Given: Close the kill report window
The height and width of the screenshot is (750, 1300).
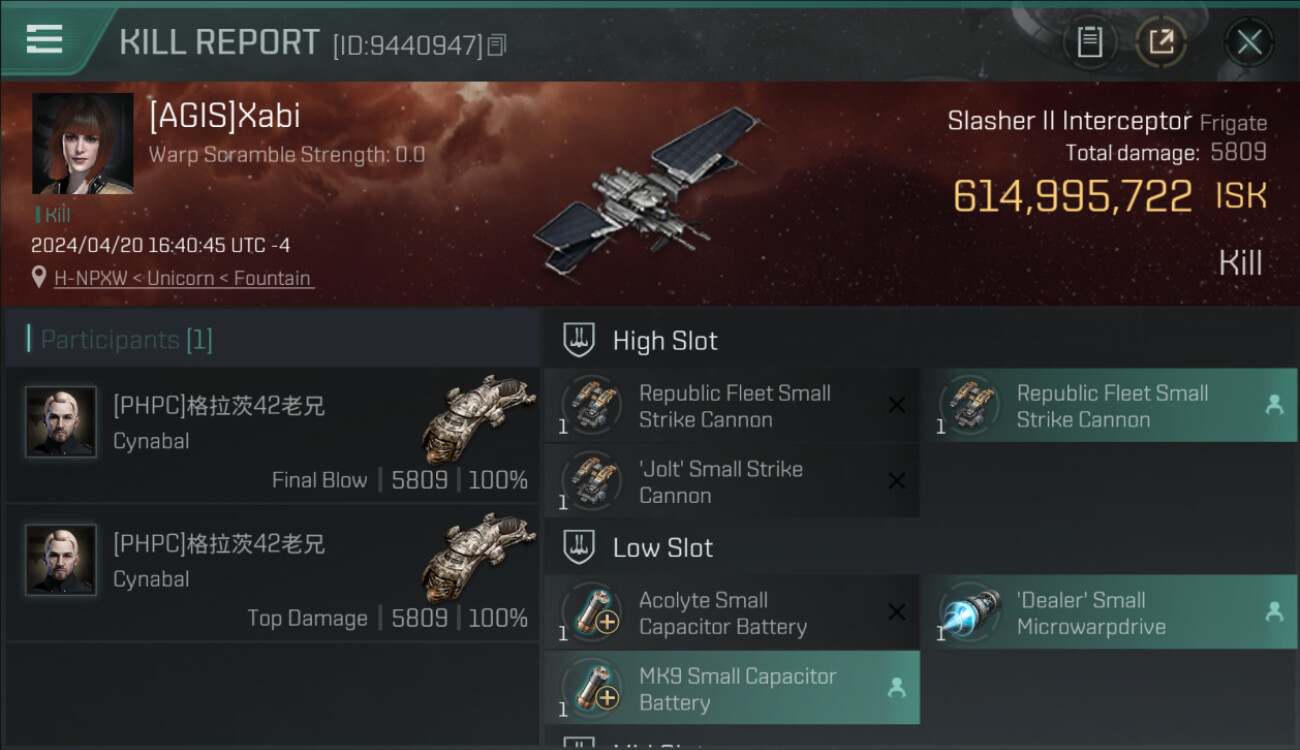Looking at the screenshot, I should pos(1248,42).
